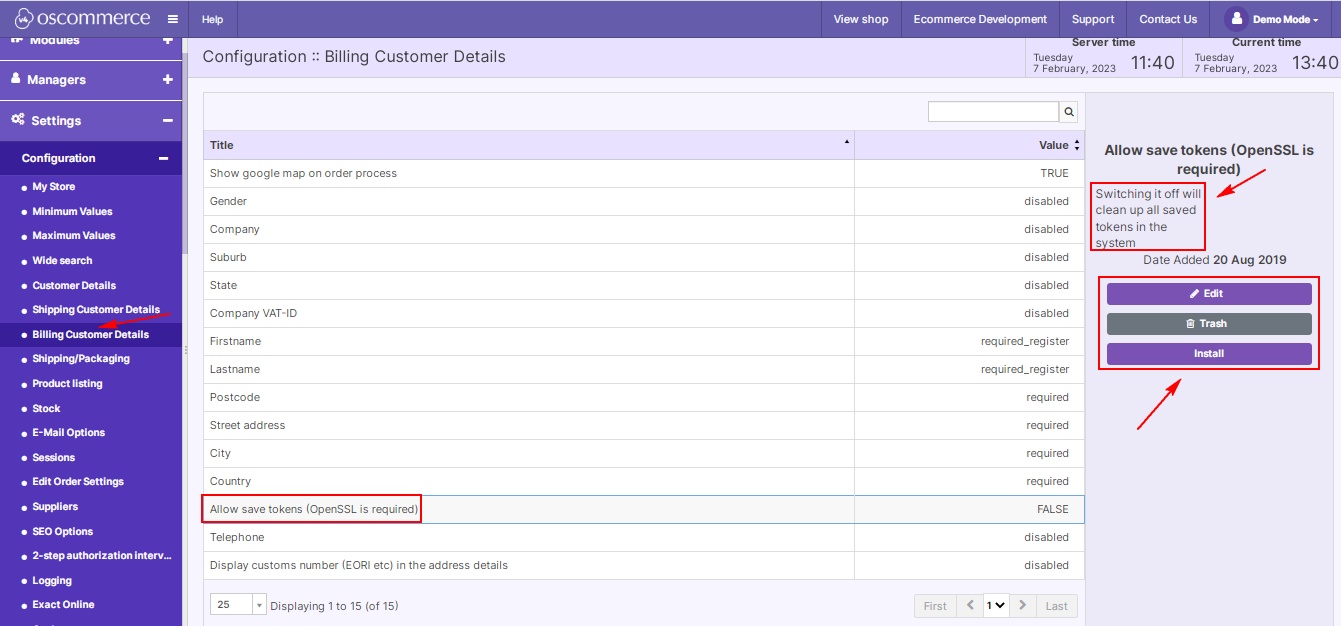Click the Trash button

click(1209, 324)
